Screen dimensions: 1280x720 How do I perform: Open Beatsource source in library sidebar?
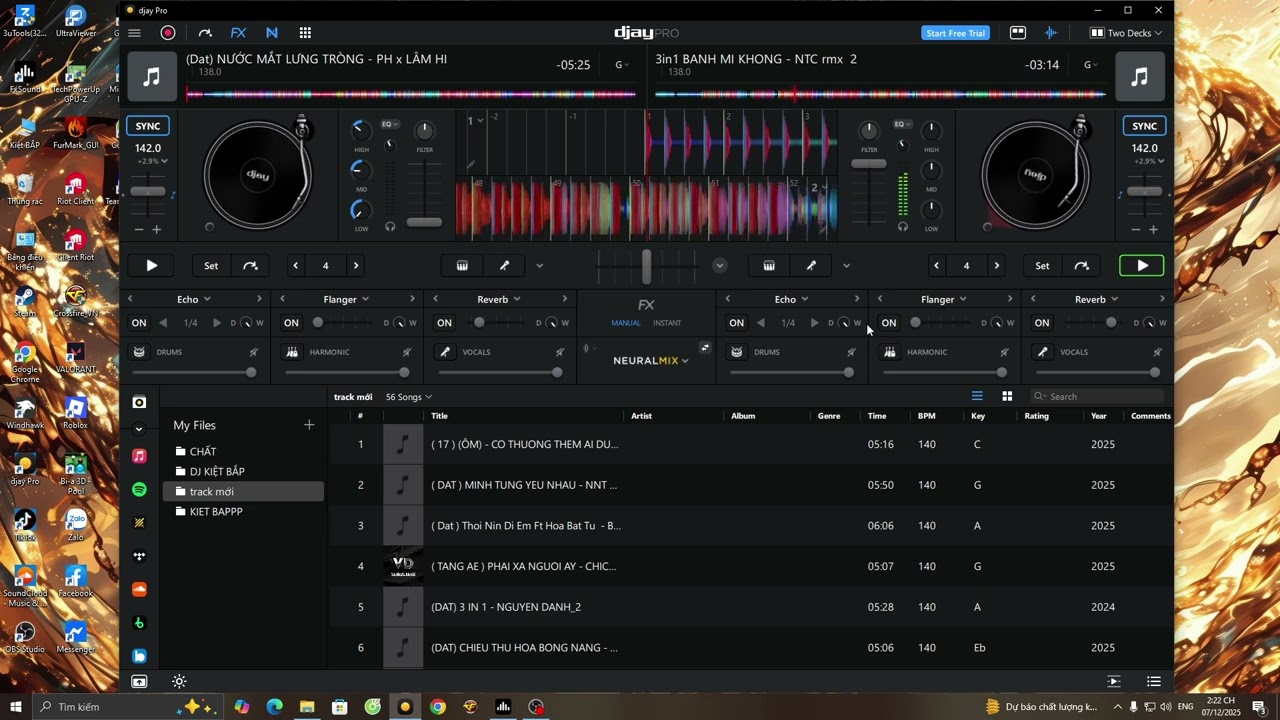coord(139,656)
